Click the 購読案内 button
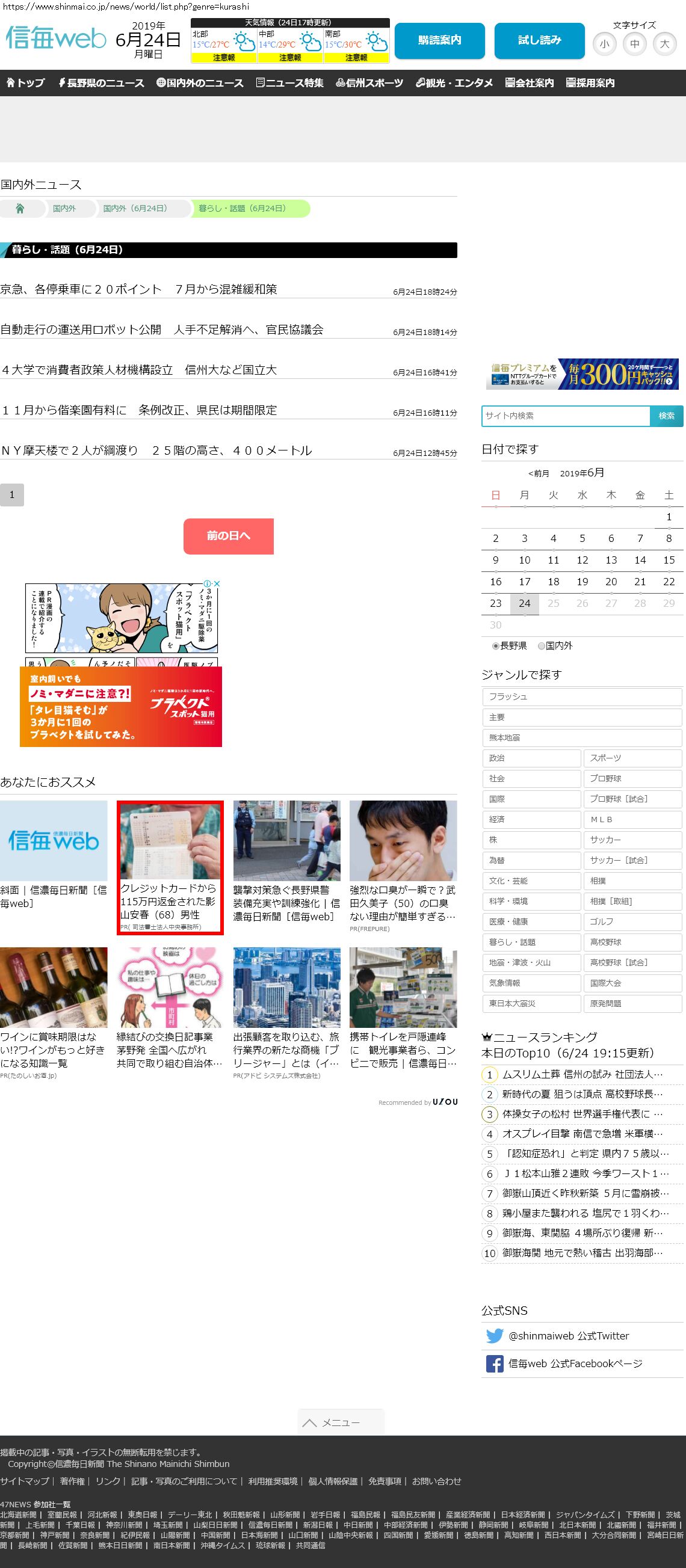Screen dimensions: 686x1568 pos(440,40)
